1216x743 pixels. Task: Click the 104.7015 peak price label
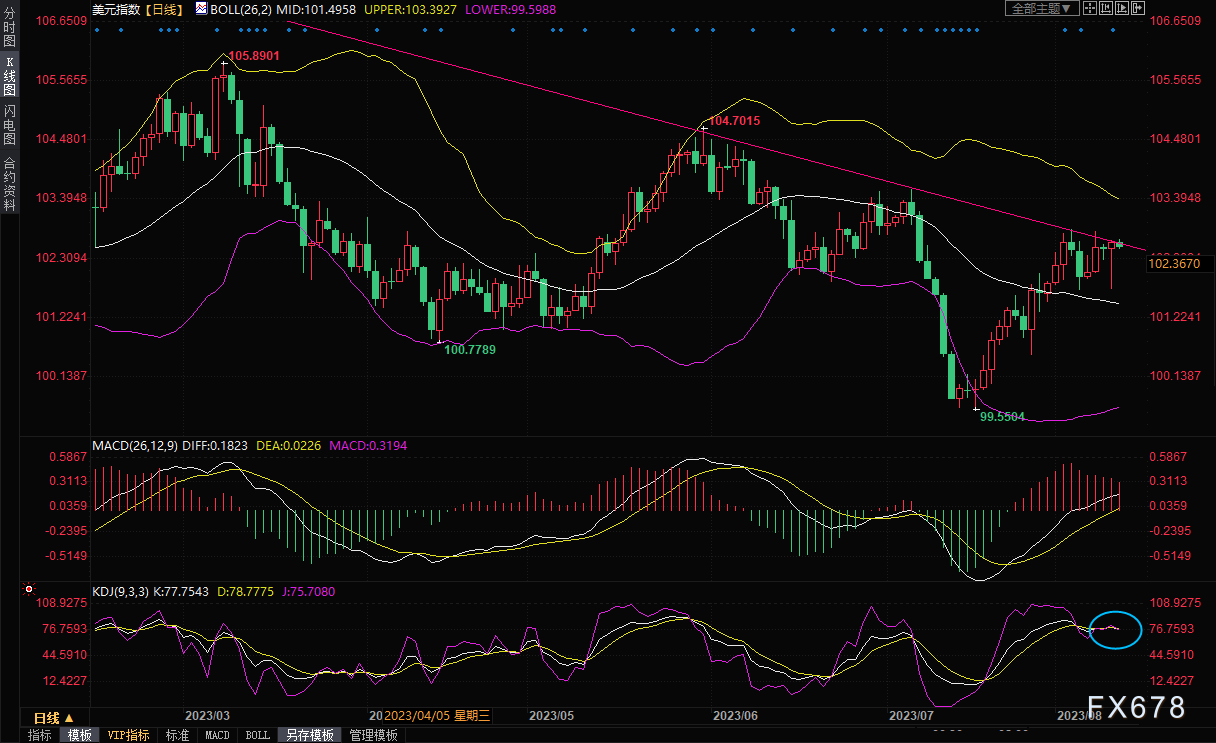point(735,121)
